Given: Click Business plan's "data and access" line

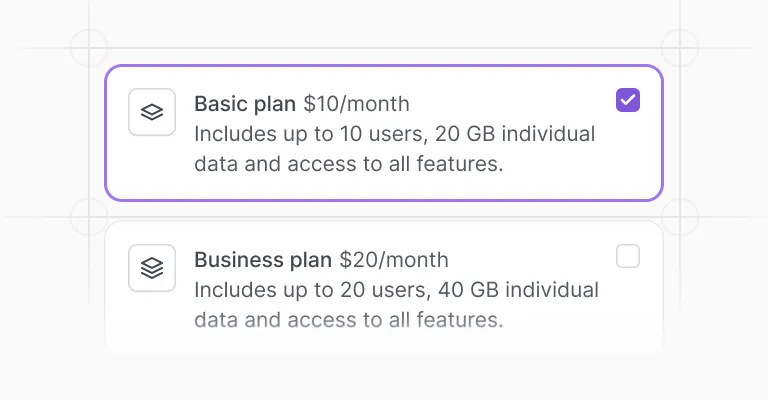Looking at the screenshot, I should [349, 320].
